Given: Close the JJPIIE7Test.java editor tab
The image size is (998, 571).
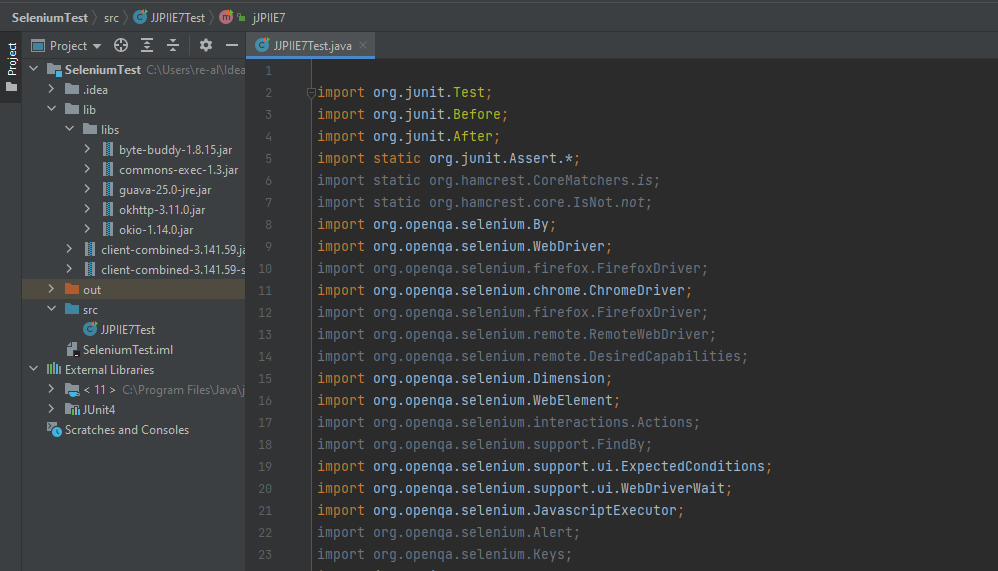Looking at the screenshot, I should (x=363, y=45).
